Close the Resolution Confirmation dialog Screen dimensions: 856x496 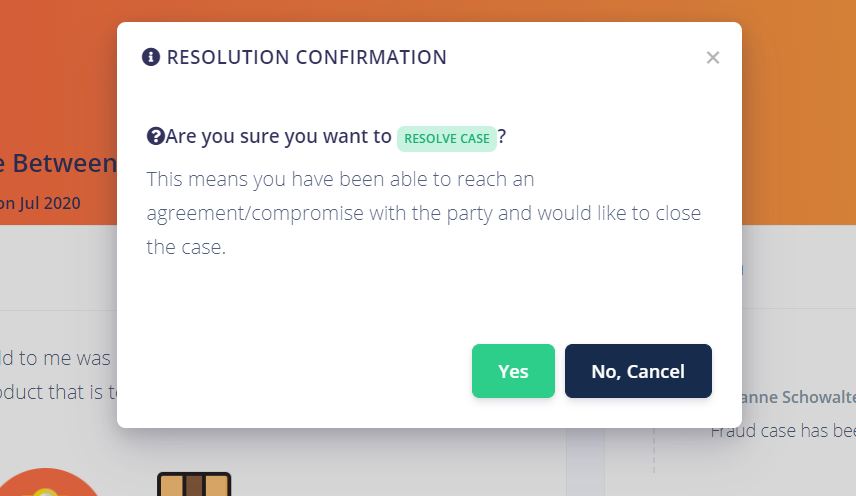tap(713, 58)
